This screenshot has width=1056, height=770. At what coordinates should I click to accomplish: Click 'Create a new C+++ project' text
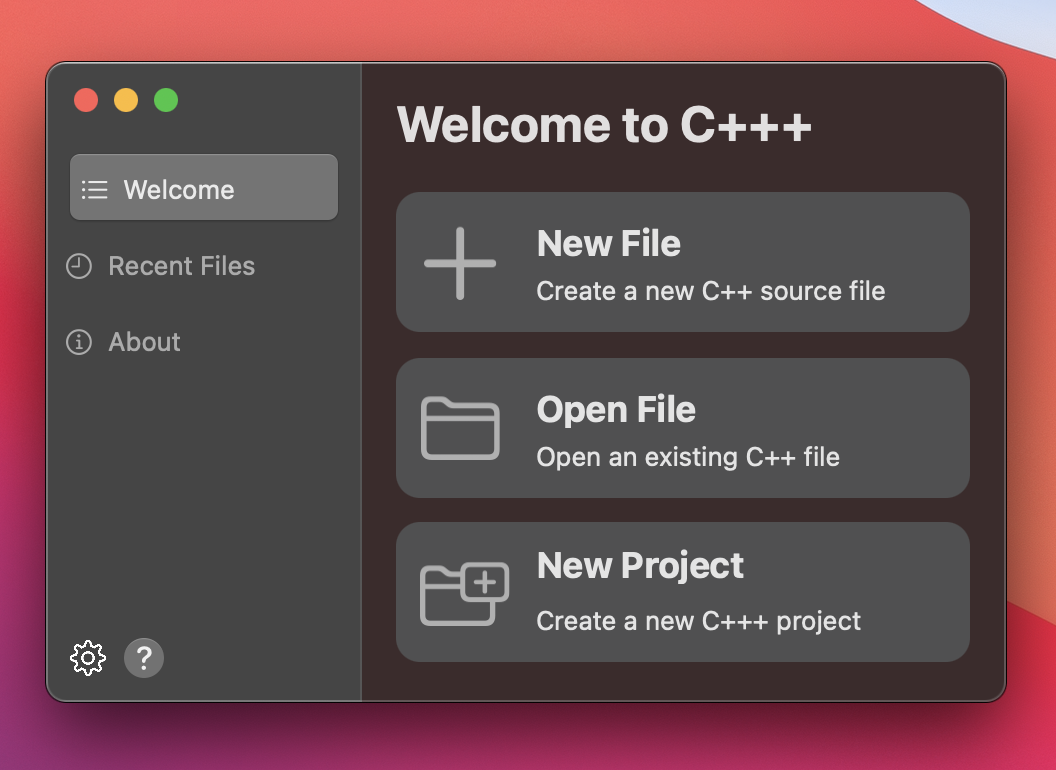pos(698,620)
